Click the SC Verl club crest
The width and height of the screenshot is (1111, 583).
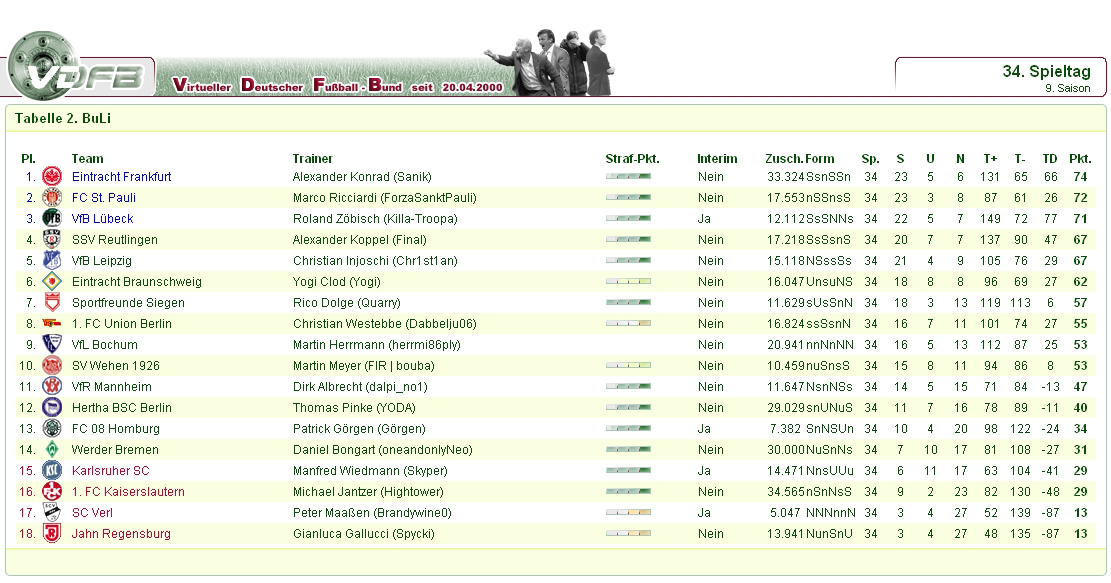pyautogui.click(x=52, y=513)
